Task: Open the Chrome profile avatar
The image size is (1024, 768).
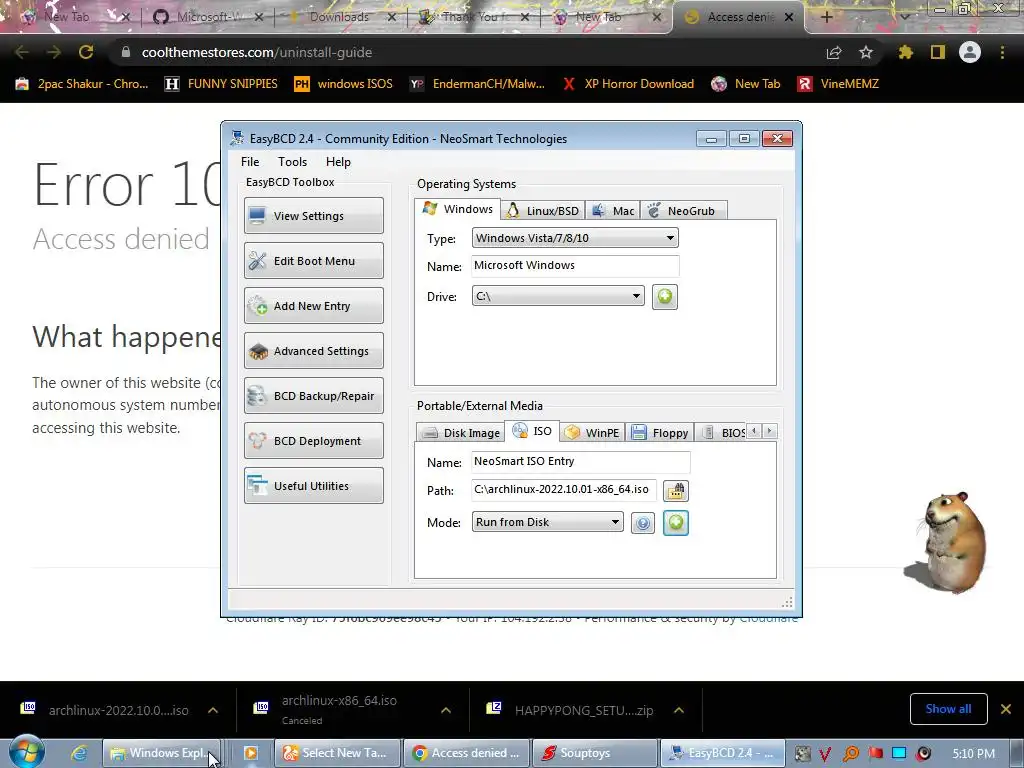Action: pyautogui.click(x=970, y=52)
